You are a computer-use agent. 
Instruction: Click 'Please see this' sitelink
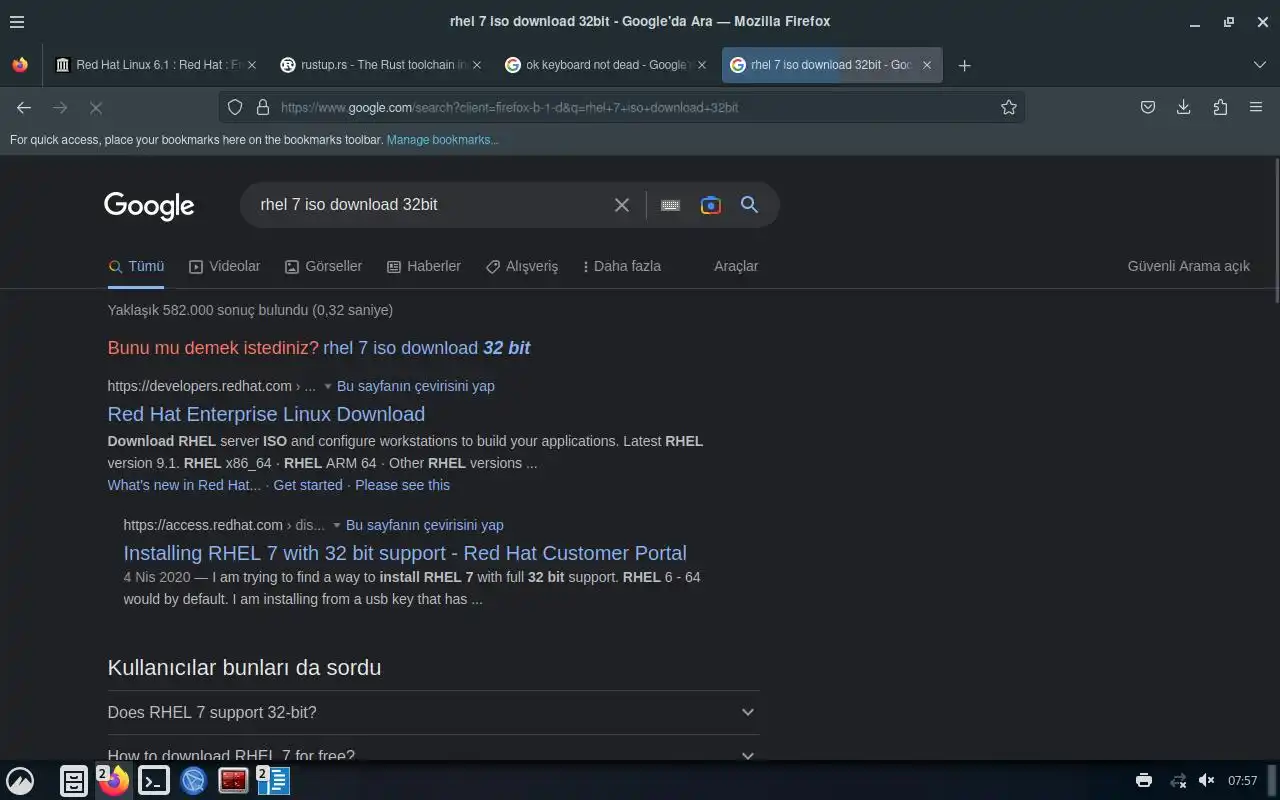(402, 485)
